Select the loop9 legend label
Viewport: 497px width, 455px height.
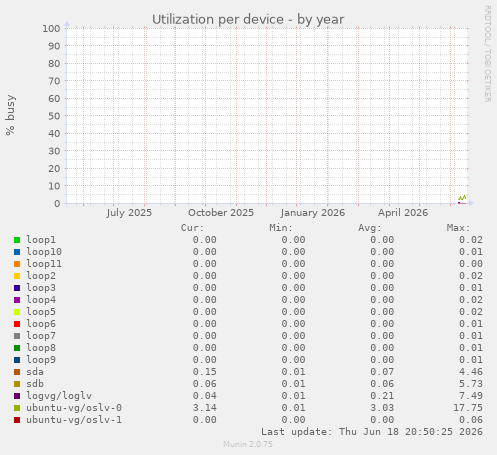[41, 360]
